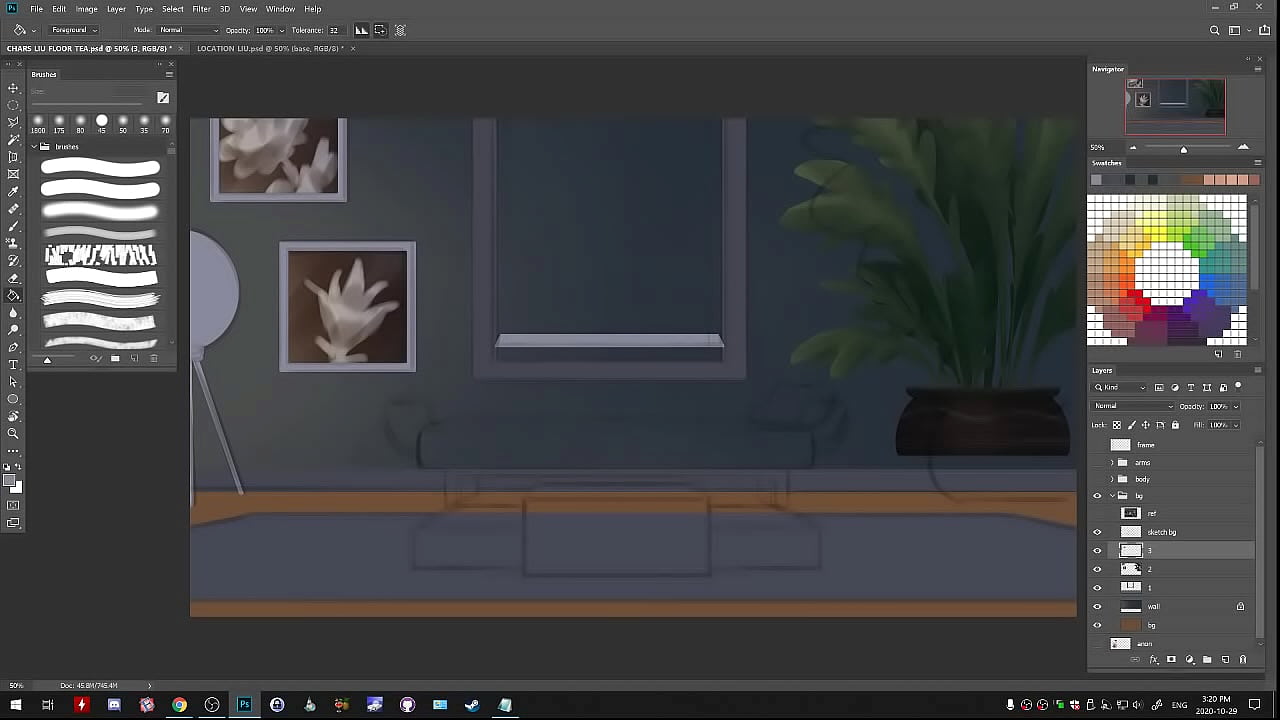Hide the sketch bg layer

(1097, 532)
